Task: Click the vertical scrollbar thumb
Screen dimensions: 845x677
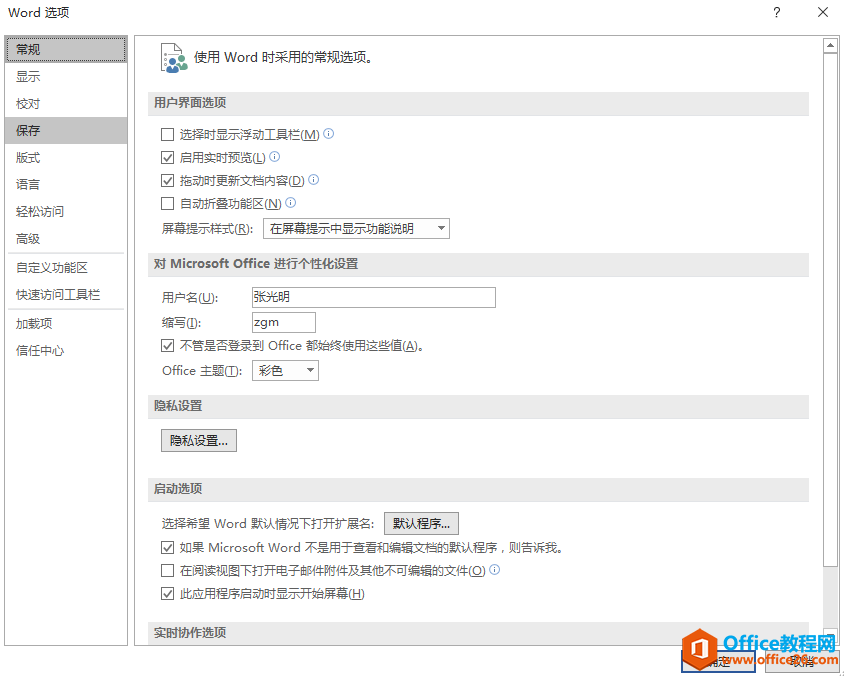Action: point(830,309)
